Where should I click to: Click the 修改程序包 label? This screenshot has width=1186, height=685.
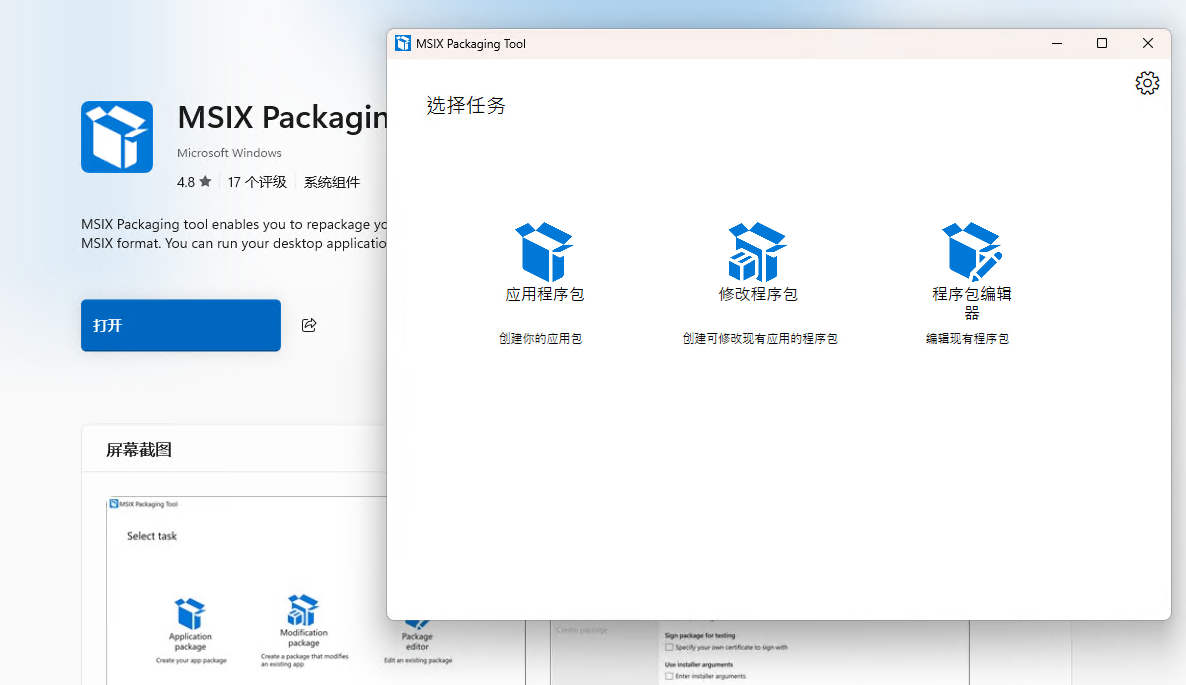[758, 294]
